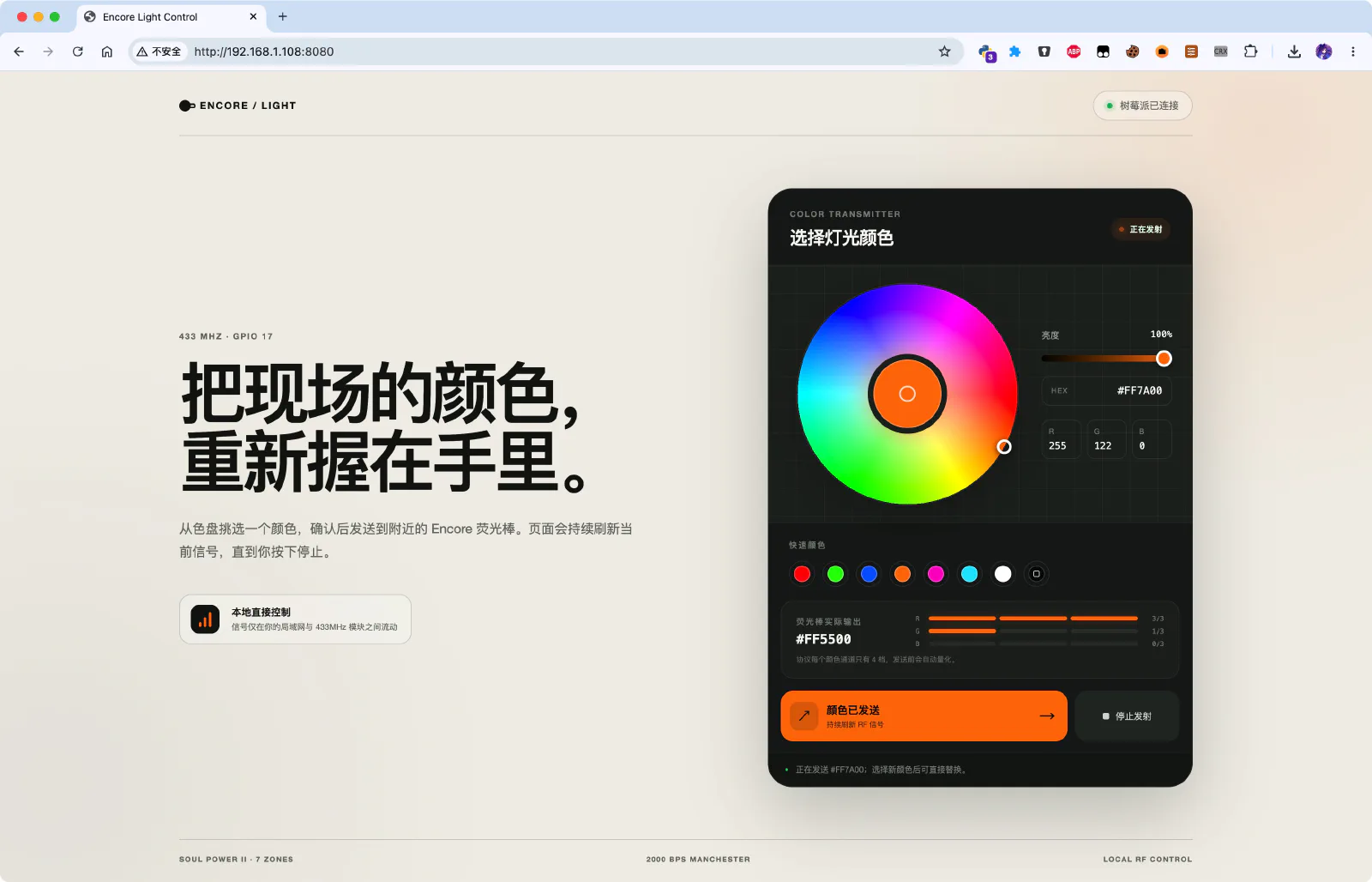Select the orange quick color swatch
Screen dimensions: 1372x882
(x=902, y=574)
